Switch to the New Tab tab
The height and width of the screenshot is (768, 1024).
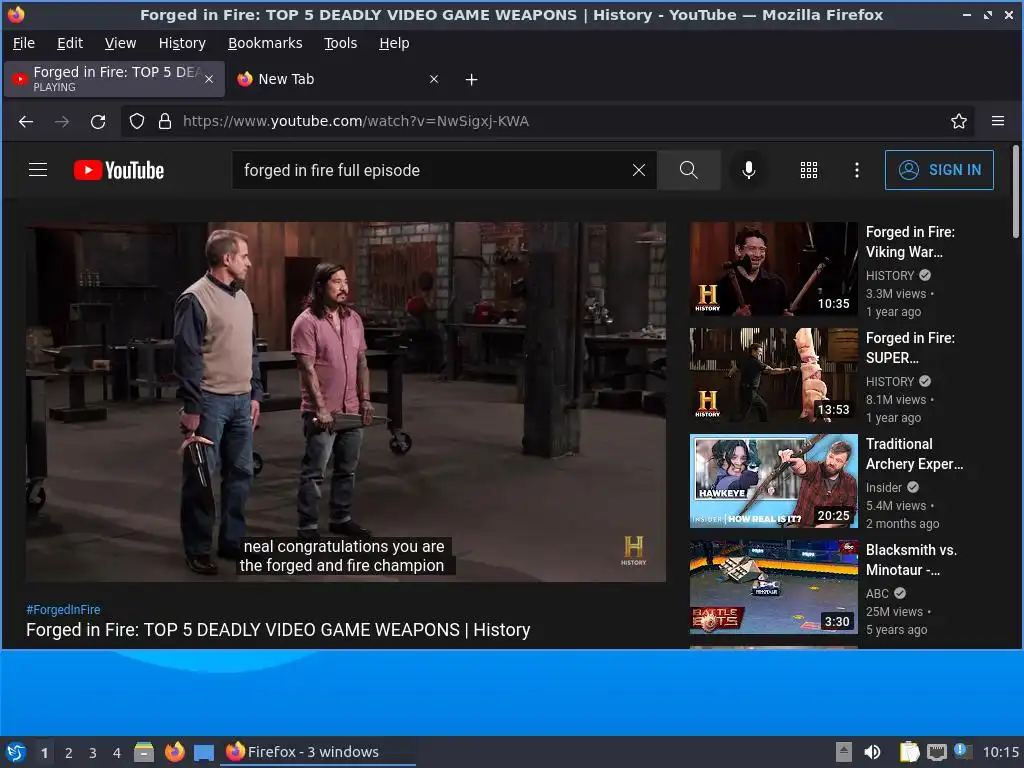(338, 79)
